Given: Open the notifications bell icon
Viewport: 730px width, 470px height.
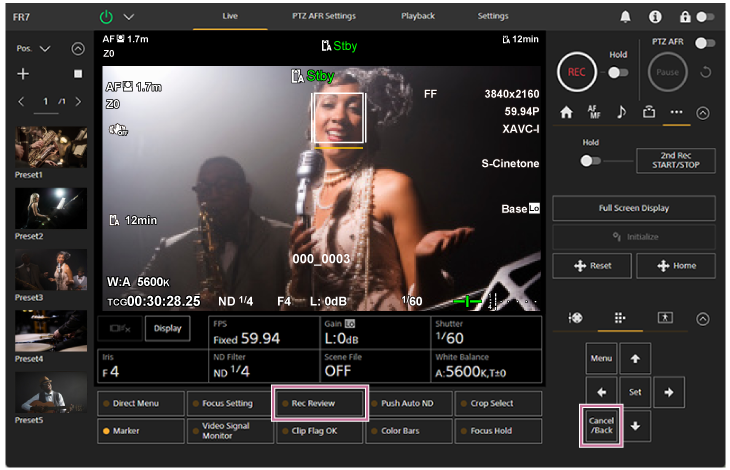Looking at the screenshot, I should click(x=626, y=17).
